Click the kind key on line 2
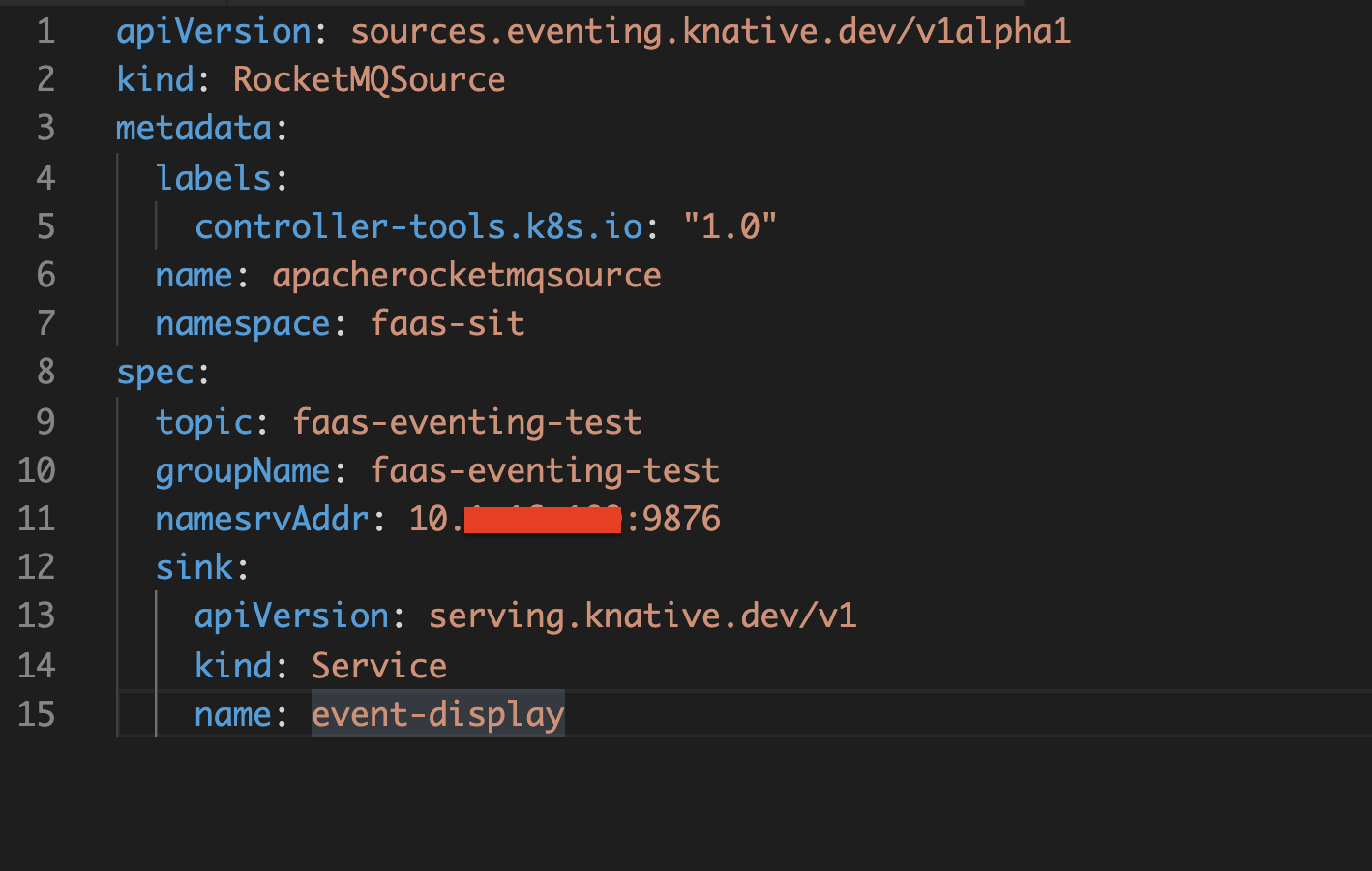Screen dimensions: 1372x871 155,79
